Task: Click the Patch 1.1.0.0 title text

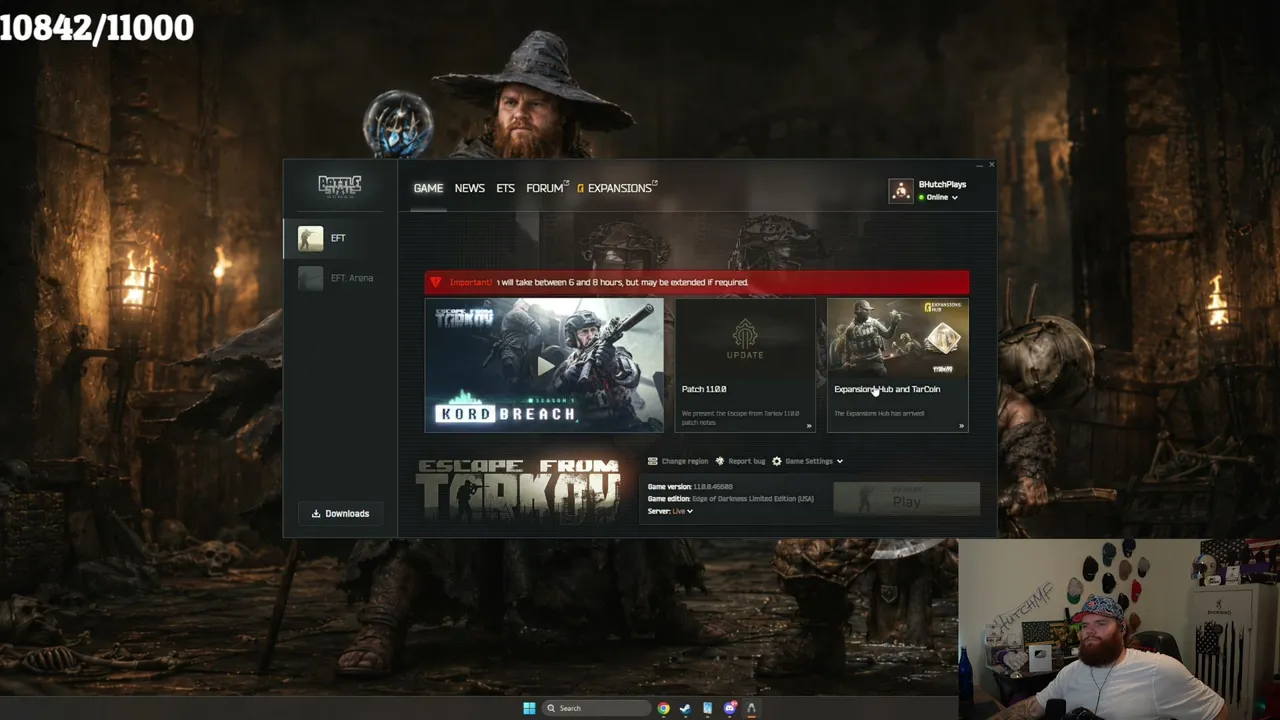Action: click(x=704, y=389)
